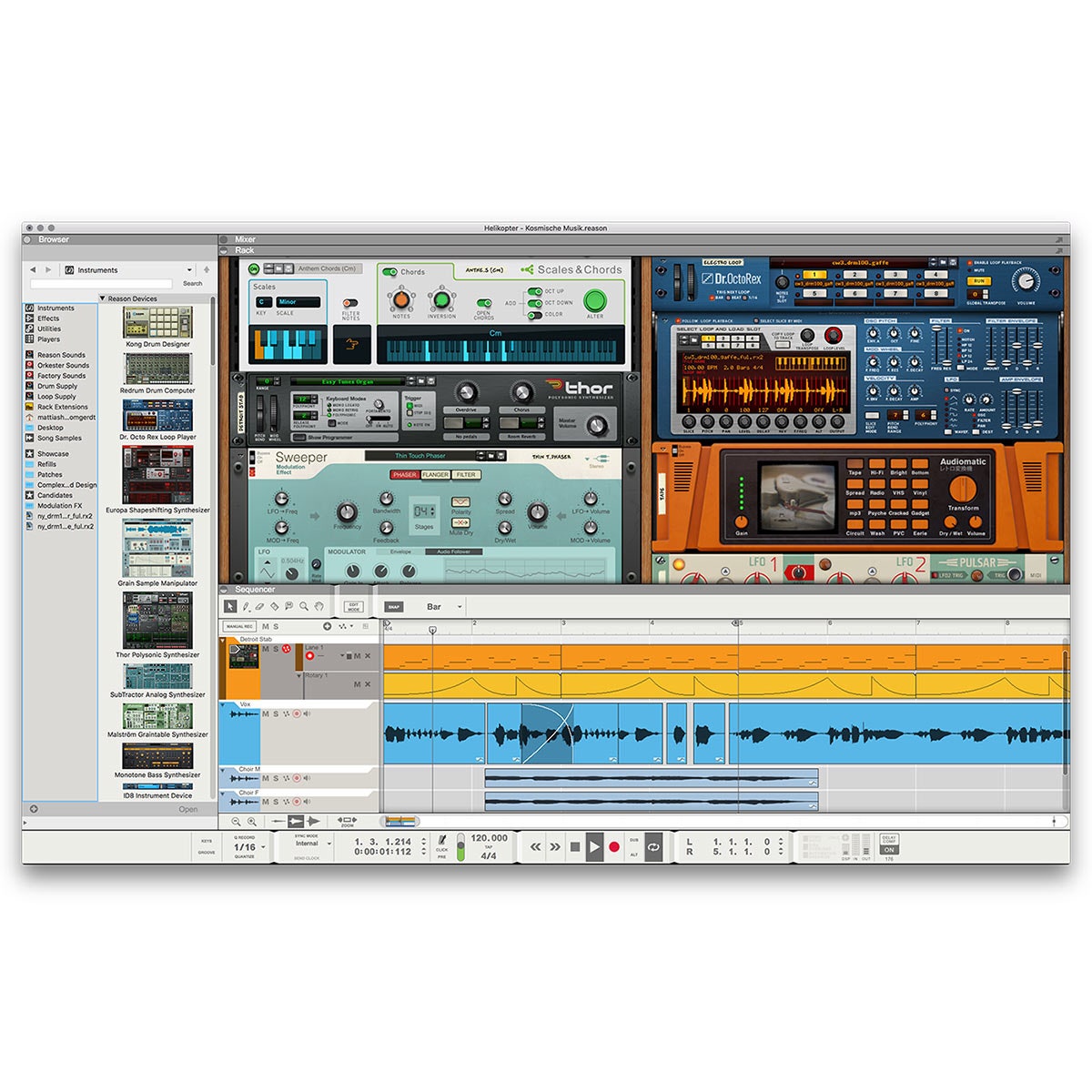Select the Mute/speech tool in Sequencer

pyautogui.click(x=289, y=606)
